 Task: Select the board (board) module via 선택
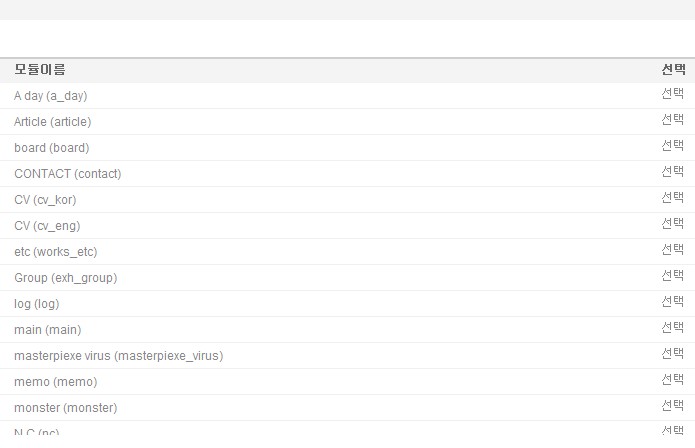tap(672, 146)
